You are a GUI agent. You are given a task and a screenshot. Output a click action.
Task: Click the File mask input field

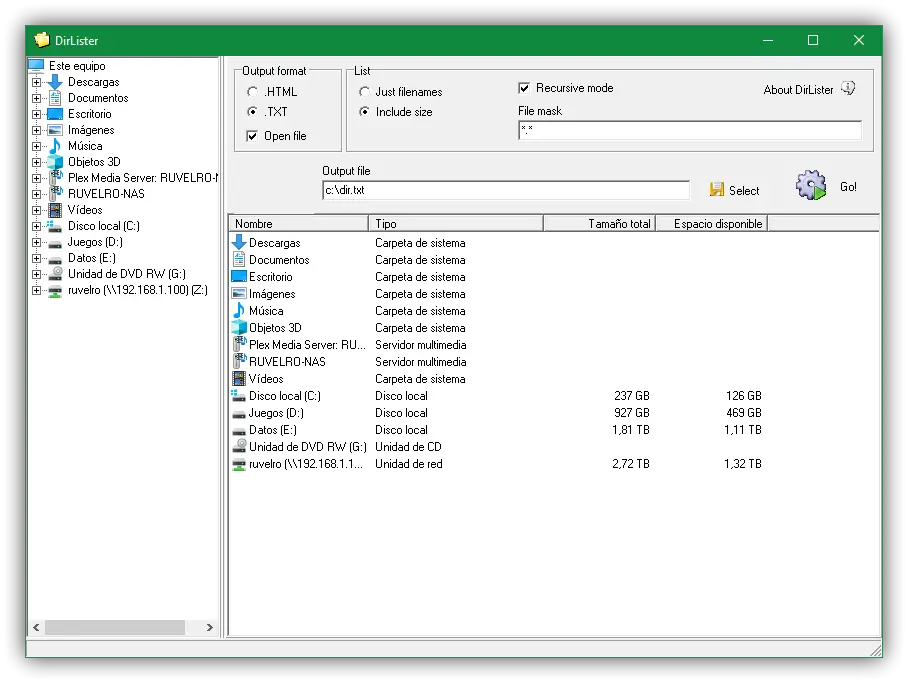point(690,130)
